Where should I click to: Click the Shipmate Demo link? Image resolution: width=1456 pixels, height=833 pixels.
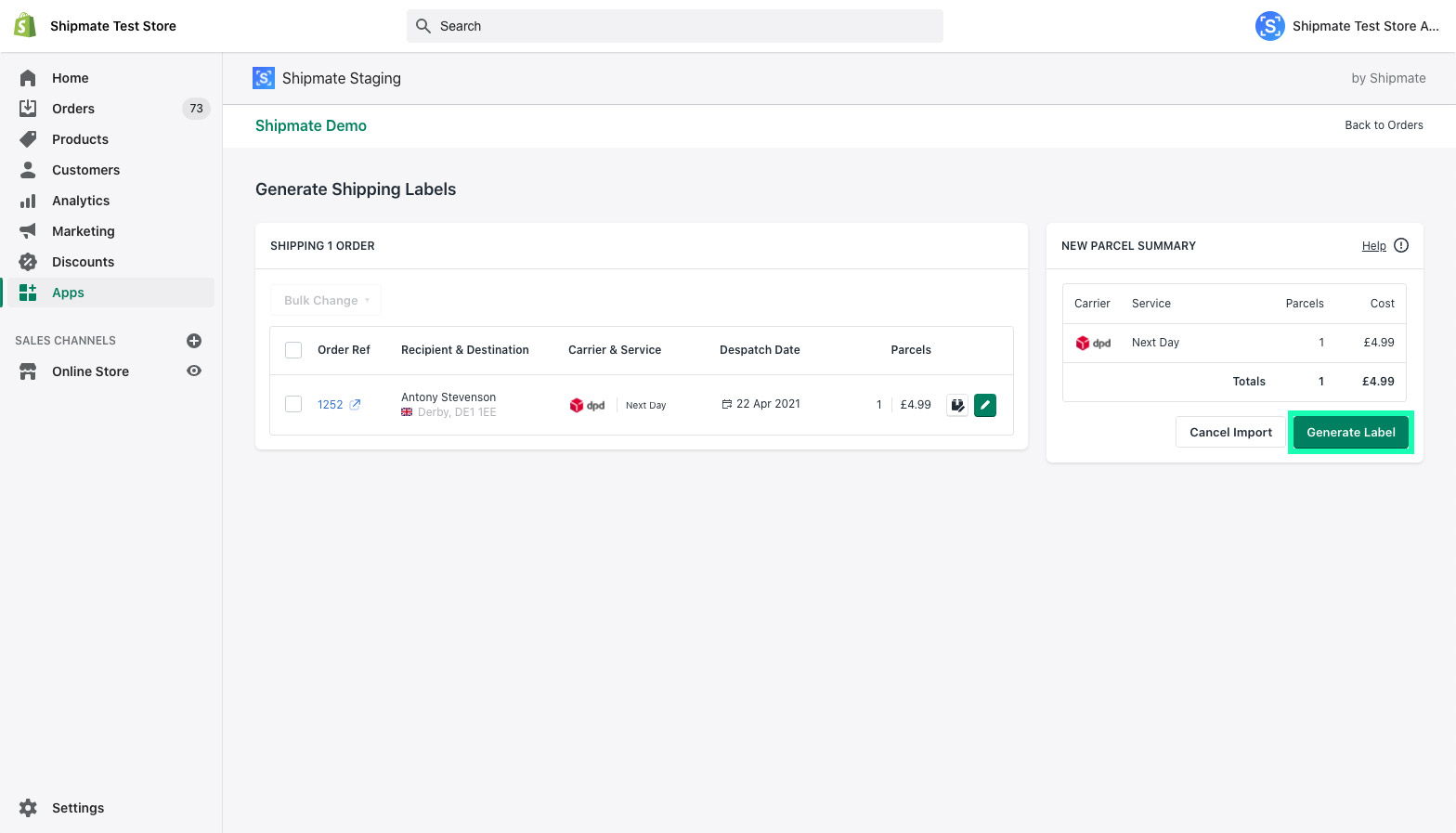[x=311, y=125]
